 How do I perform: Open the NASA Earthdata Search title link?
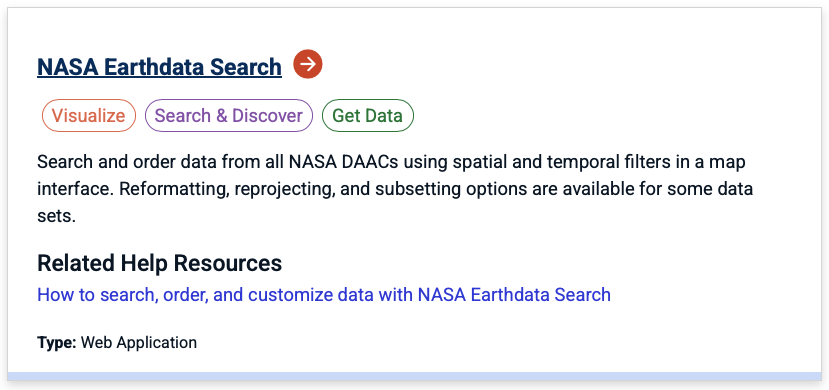click(x=159, y=67)
